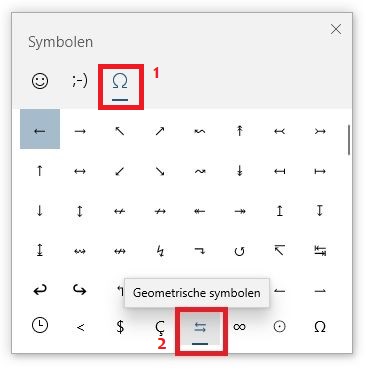Select the Omega symbols tab
The image size is (370, 370).
pyautogui.click(x=120, y=86)
